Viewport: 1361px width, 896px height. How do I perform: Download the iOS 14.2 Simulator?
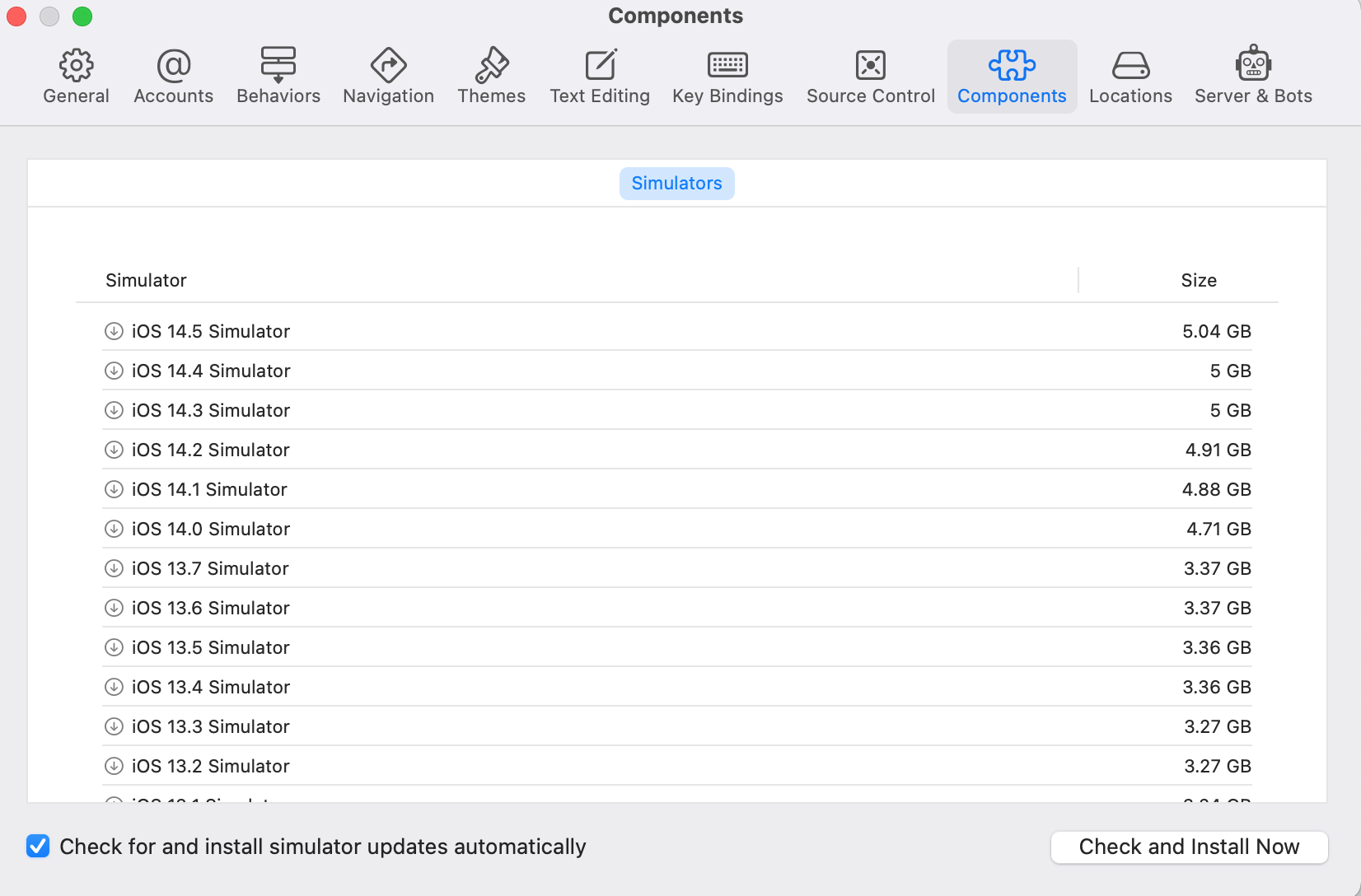(114, 450)
